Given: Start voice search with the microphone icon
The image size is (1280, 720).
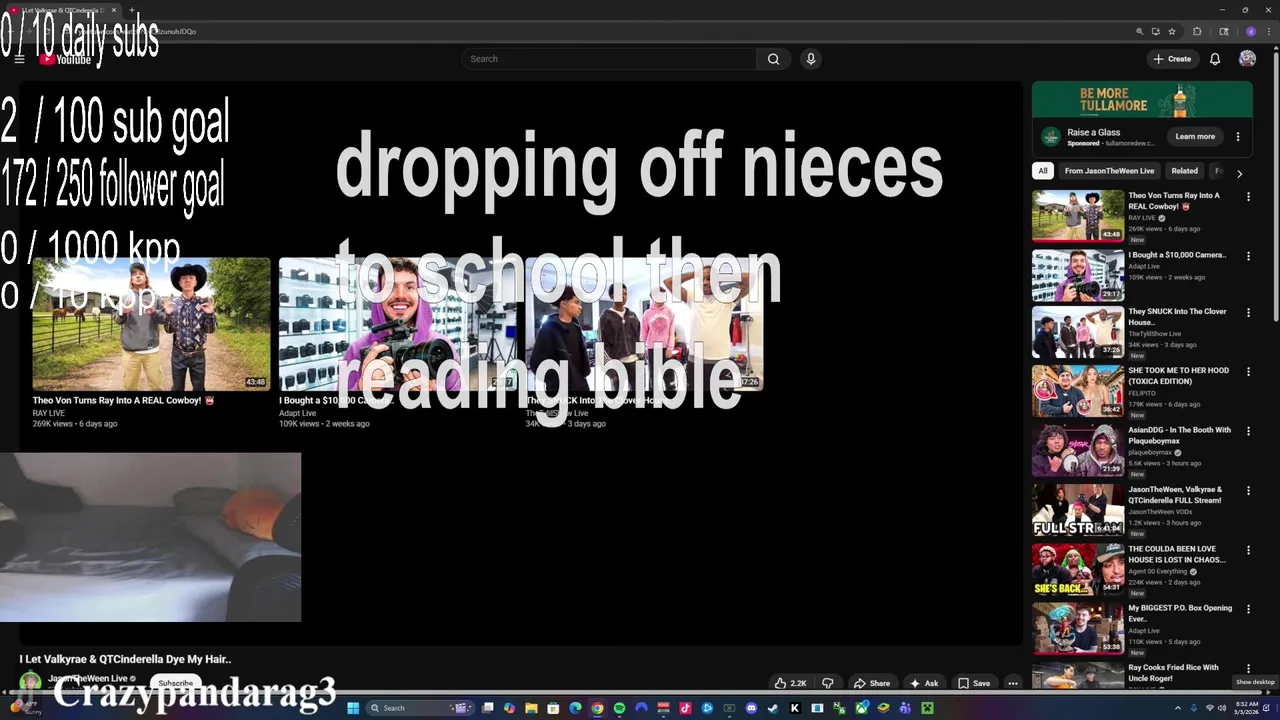Looking at the screenshot, I should click(x=811, y=59).
